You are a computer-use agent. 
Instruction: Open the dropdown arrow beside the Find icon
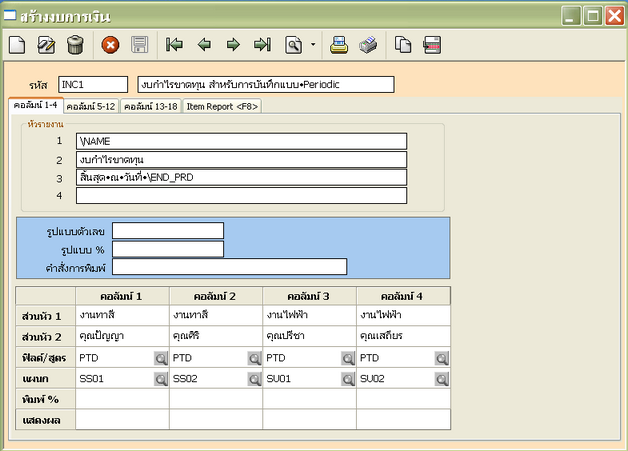tap(313, 44)
